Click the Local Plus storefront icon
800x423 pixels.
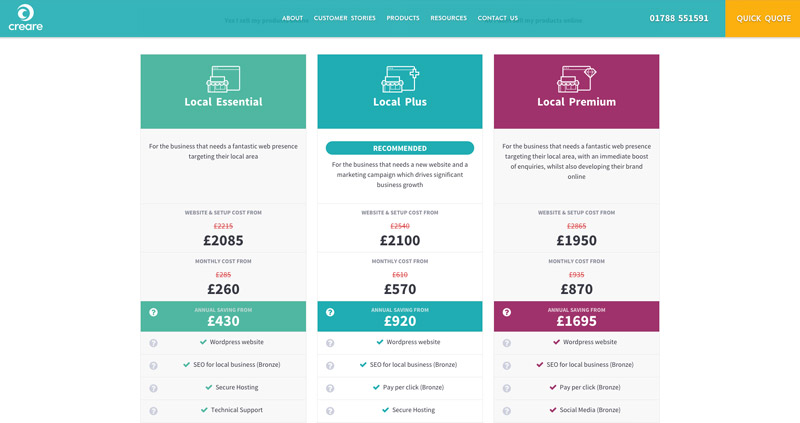[400, 79]
